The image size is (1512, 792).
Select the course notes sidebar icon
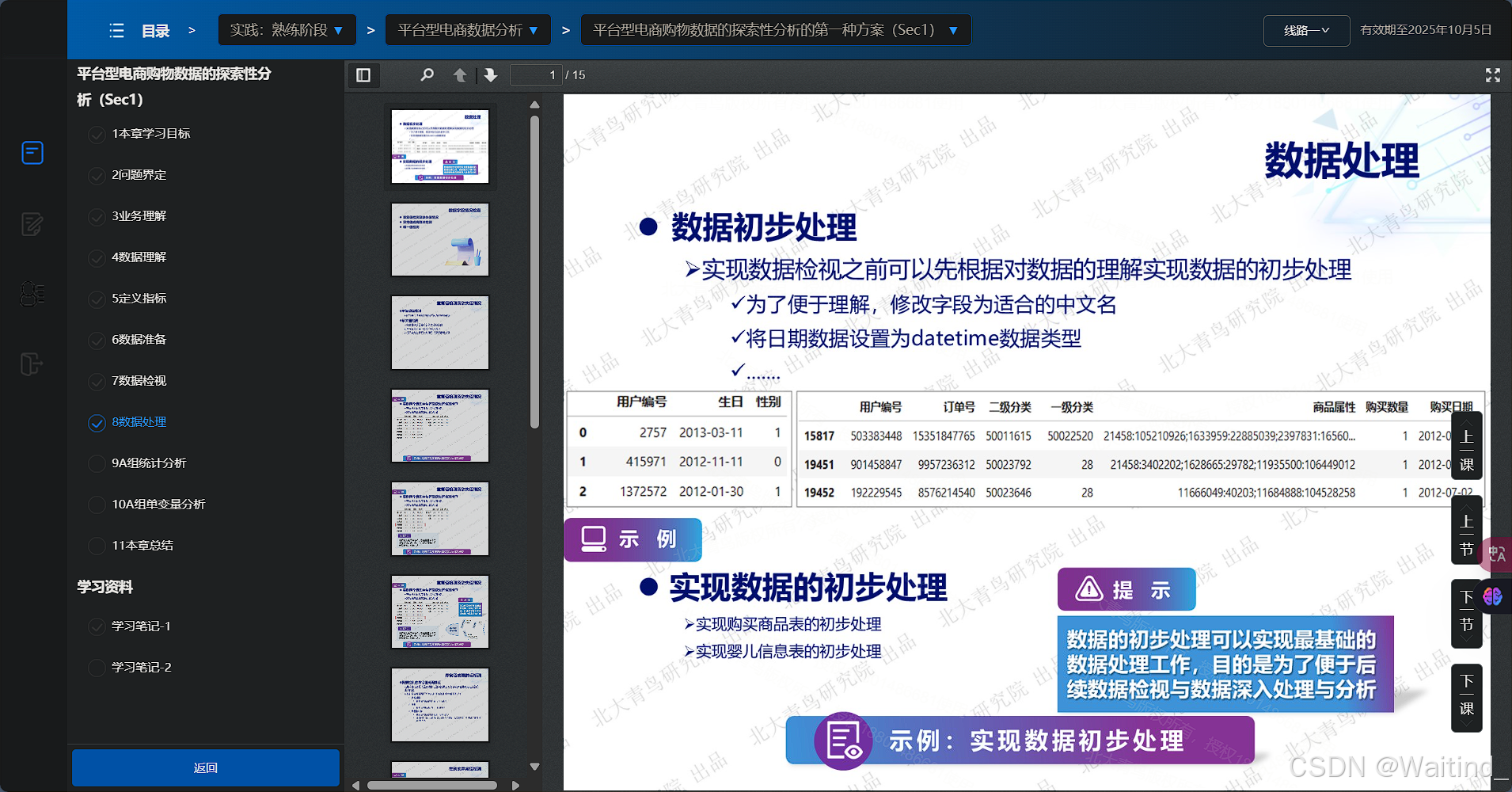coord(32,152)
